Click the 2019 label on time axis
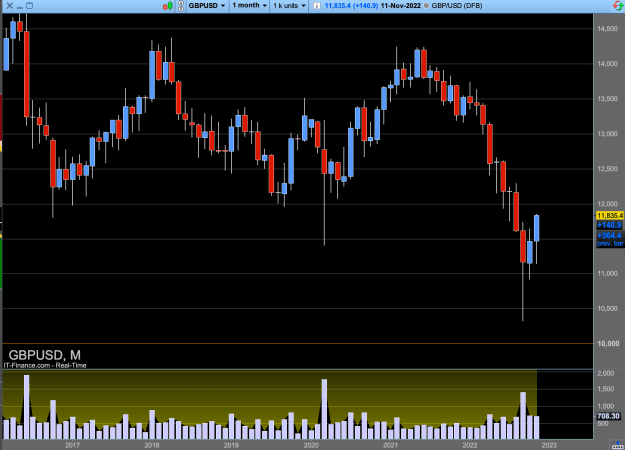This screenshot has height=450, width=625. click(231, 445)
